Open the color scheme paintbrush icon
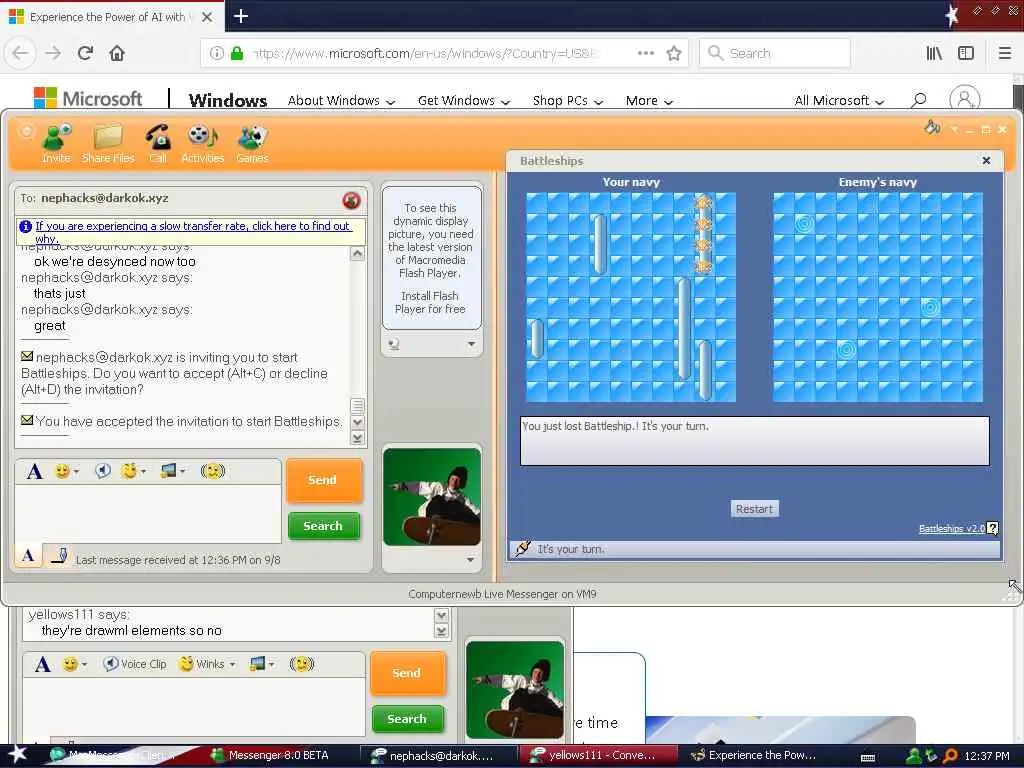 click(932, 127)
